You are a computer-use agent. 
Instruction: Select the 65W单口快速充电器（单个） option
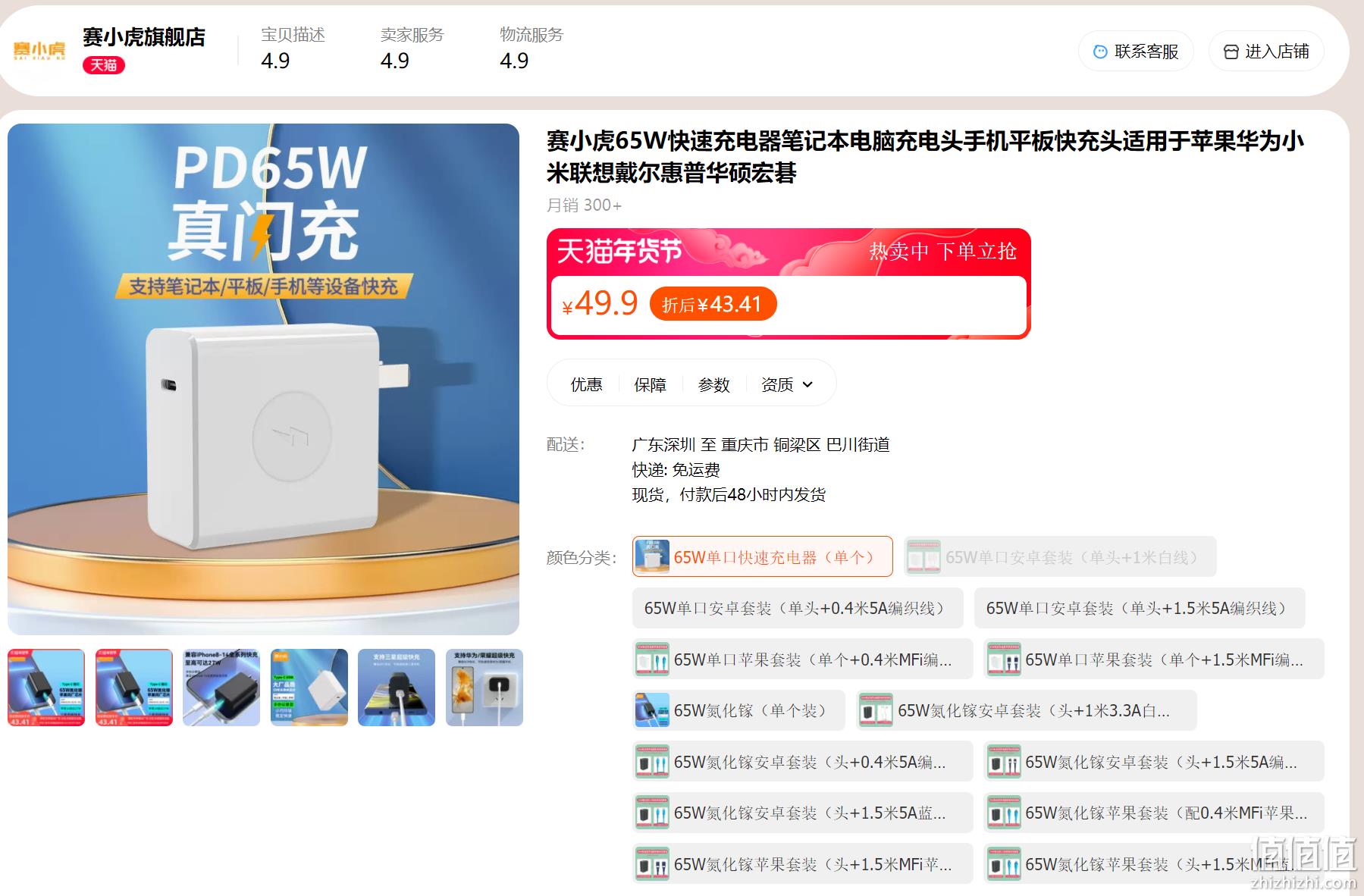762,557
